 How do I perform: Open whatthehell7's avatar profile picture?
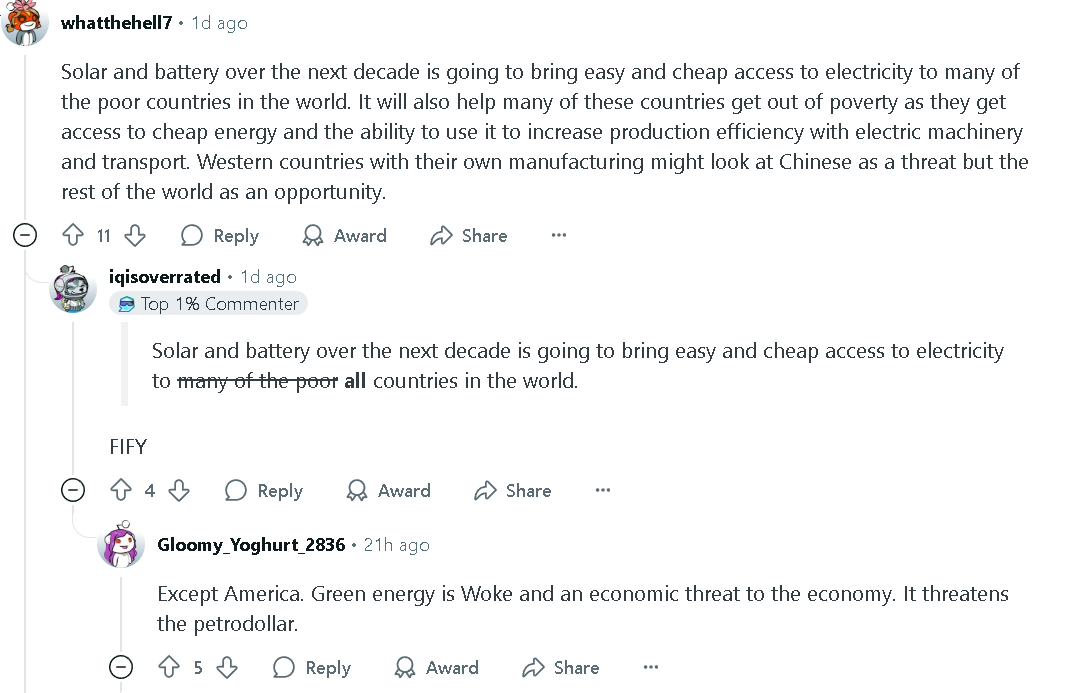(26, 23)
